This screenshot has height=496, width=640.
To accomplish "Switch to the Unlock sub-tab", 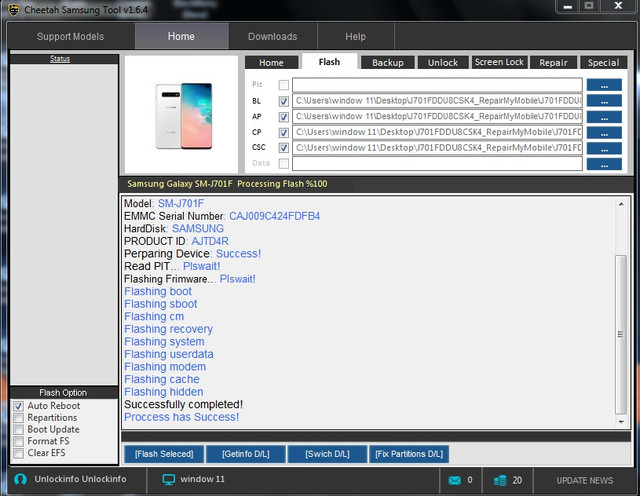I will [x=443, y=62].
